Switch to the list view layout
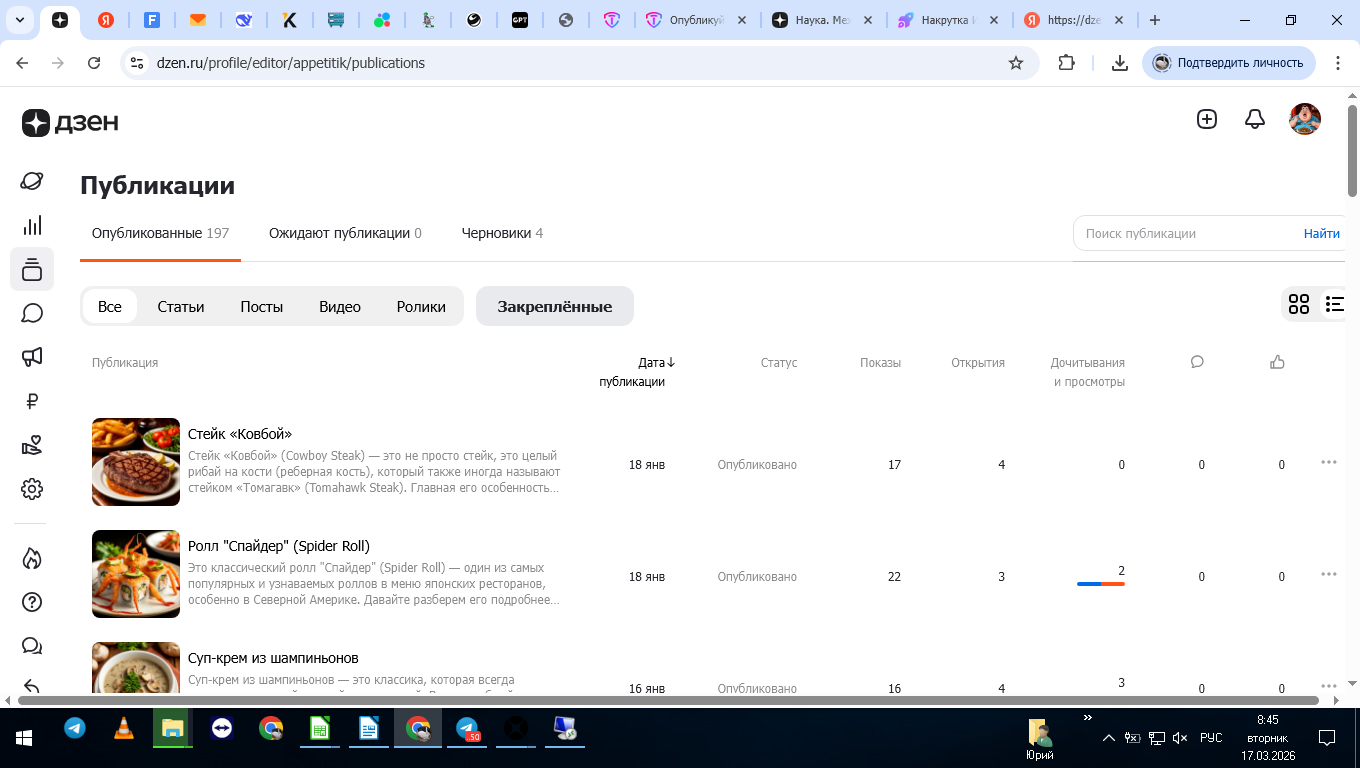This screenshot has width=1360, height=768. pos(1335,304)
